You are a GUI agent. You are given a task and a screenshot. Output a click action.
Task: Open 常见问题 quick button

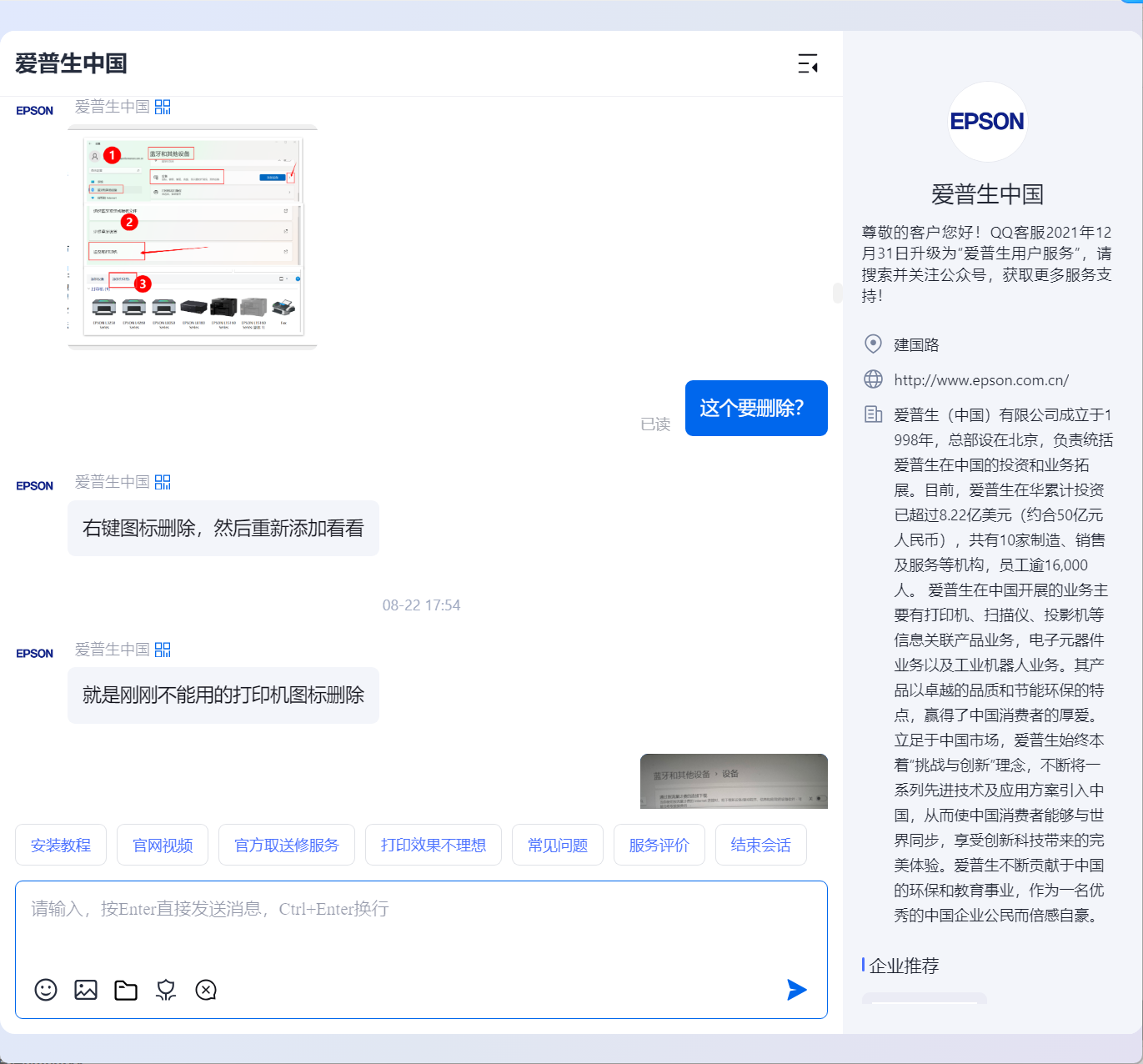pyautogui.click(x=558, y=845)
